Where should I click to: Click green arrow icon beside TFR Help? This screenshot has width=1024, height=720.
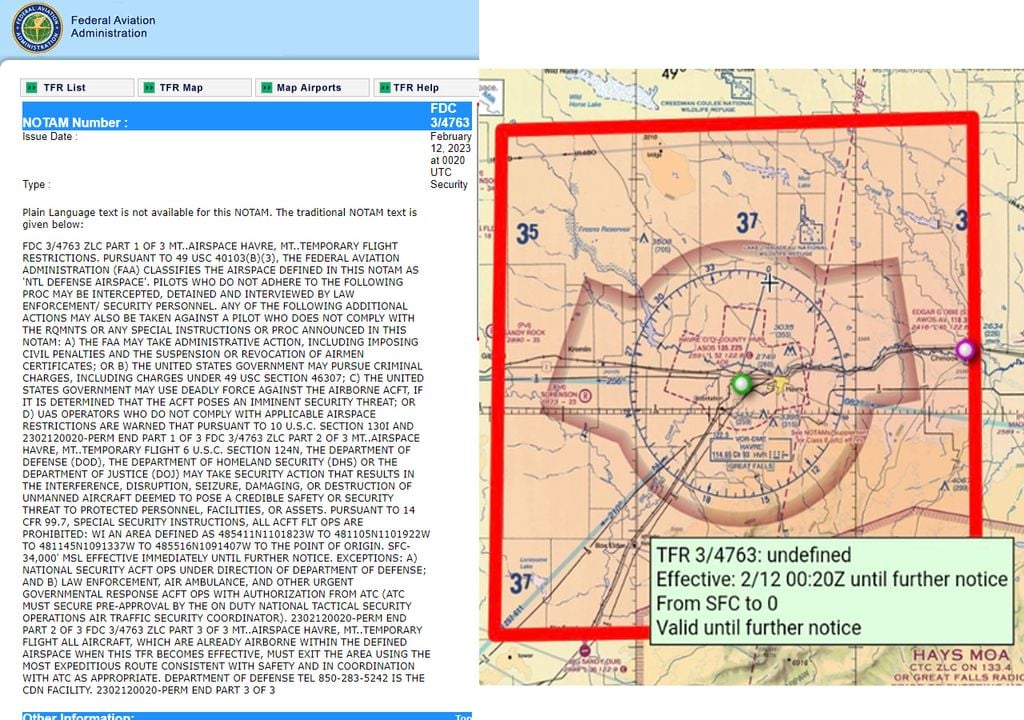383,88
